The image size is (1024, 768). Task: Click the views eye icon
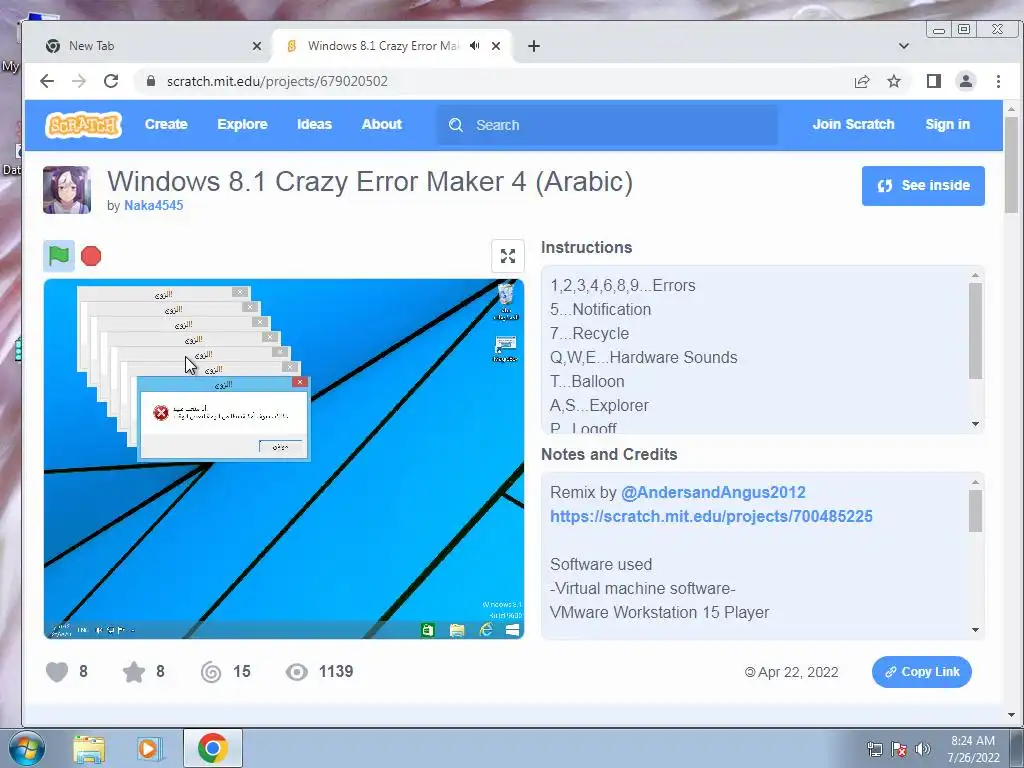(296, 672)
